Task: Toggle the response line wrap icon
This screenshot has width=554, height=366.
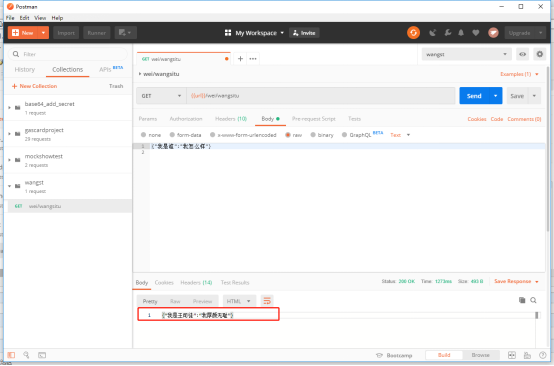Action: (x=267, y=301)
